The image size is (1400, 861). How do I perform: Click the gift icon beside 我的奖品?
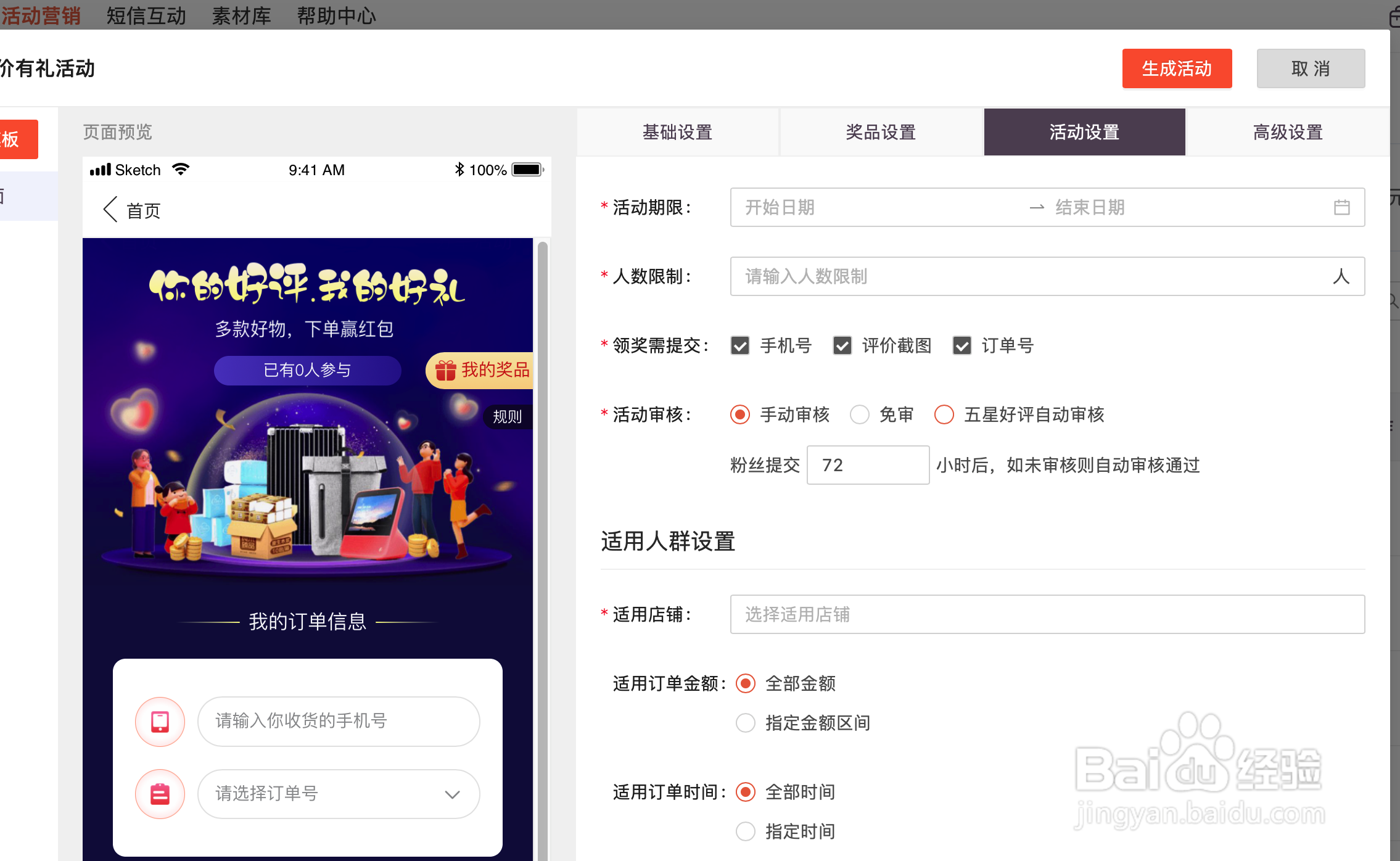(x=445, y=370)
